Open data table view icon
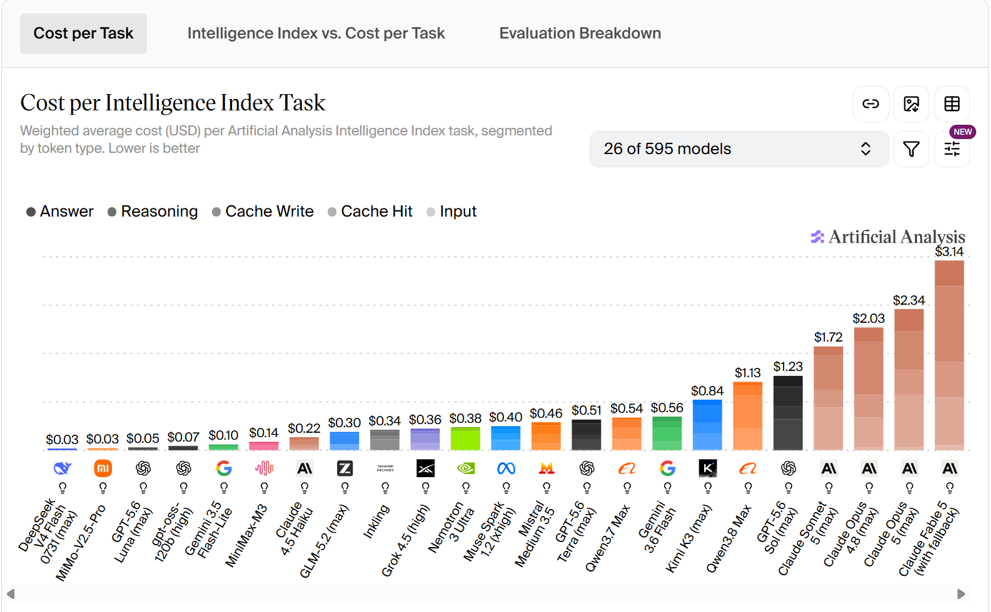 coord(952,104)
